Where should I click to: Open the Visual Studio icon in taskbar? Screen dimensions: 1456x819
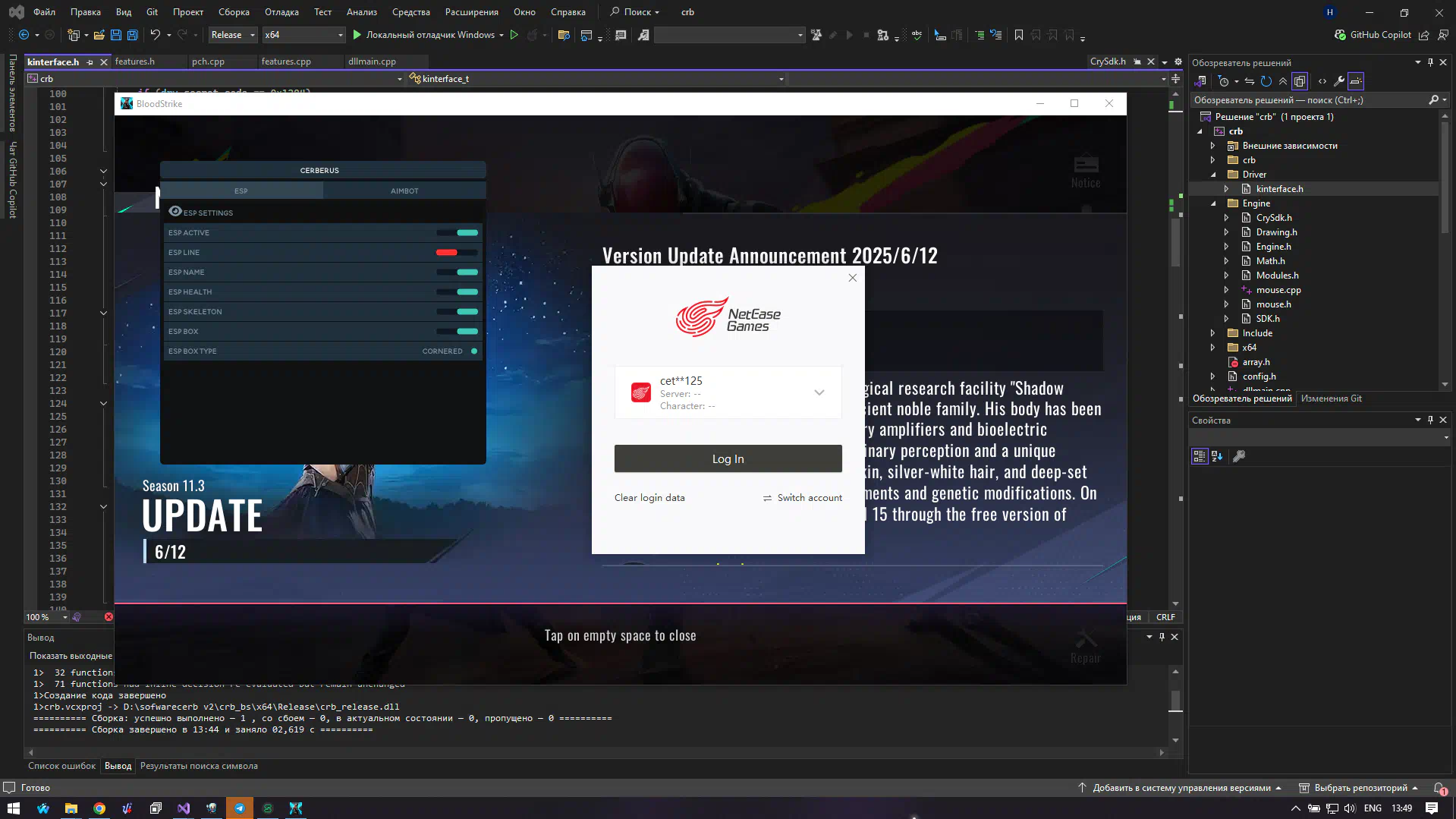coord(184,808)
